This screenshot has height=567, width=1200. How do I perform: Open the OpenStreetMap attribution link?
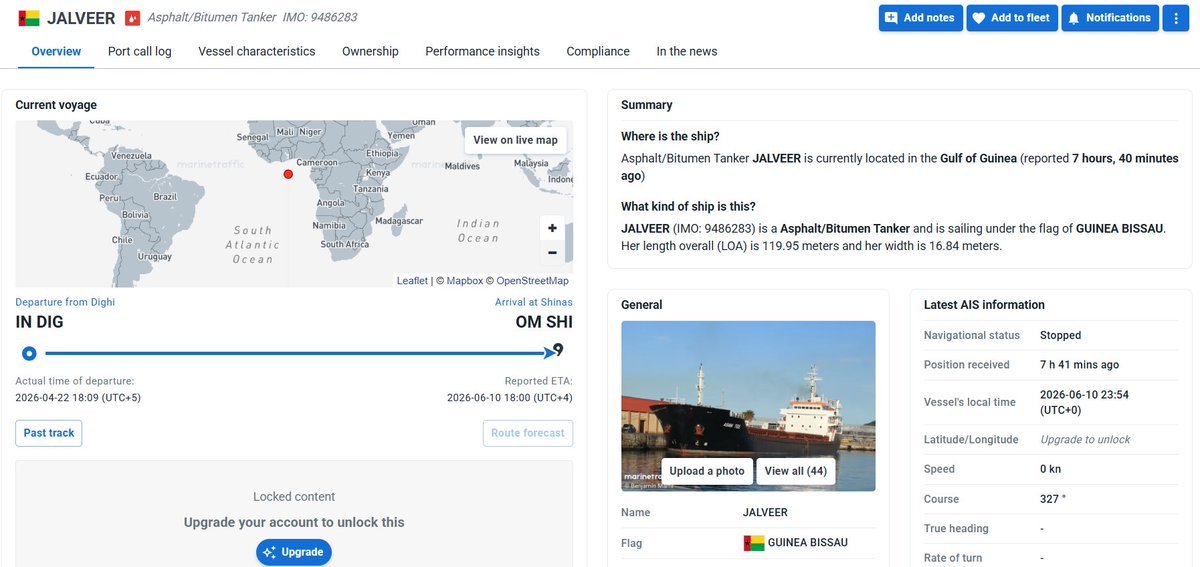(x=533, y=281)
